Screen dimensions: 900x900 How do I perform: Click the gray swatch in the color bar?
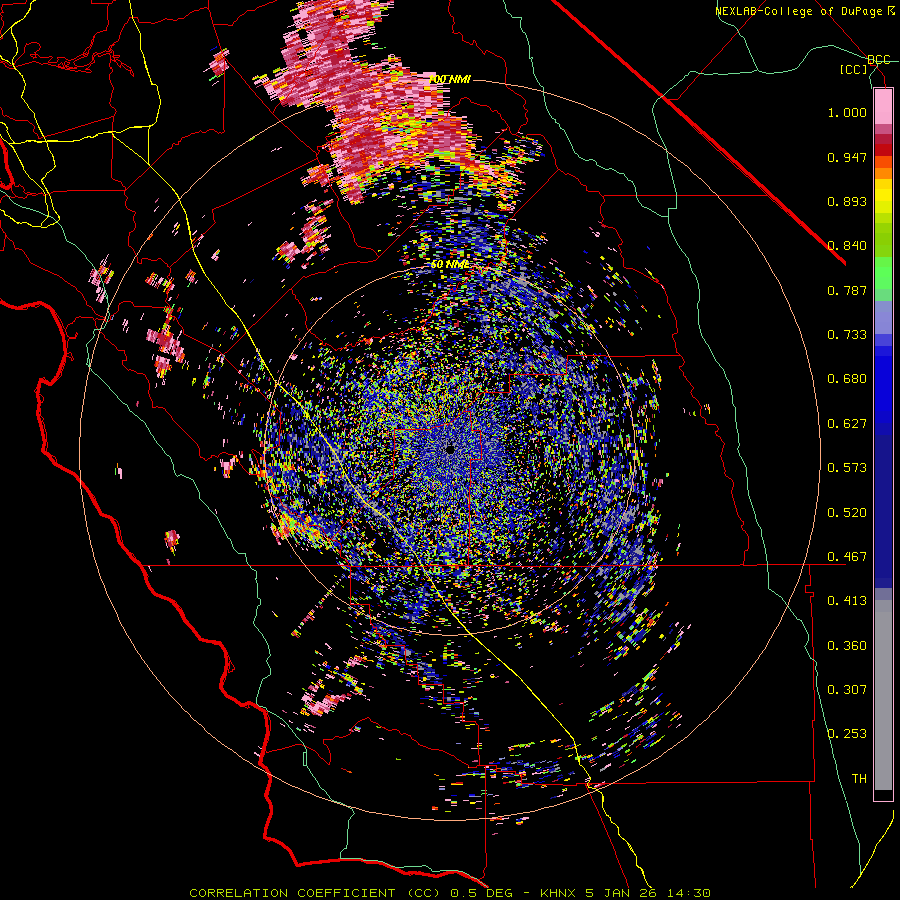pyautogui.click(x=883, y=695)
